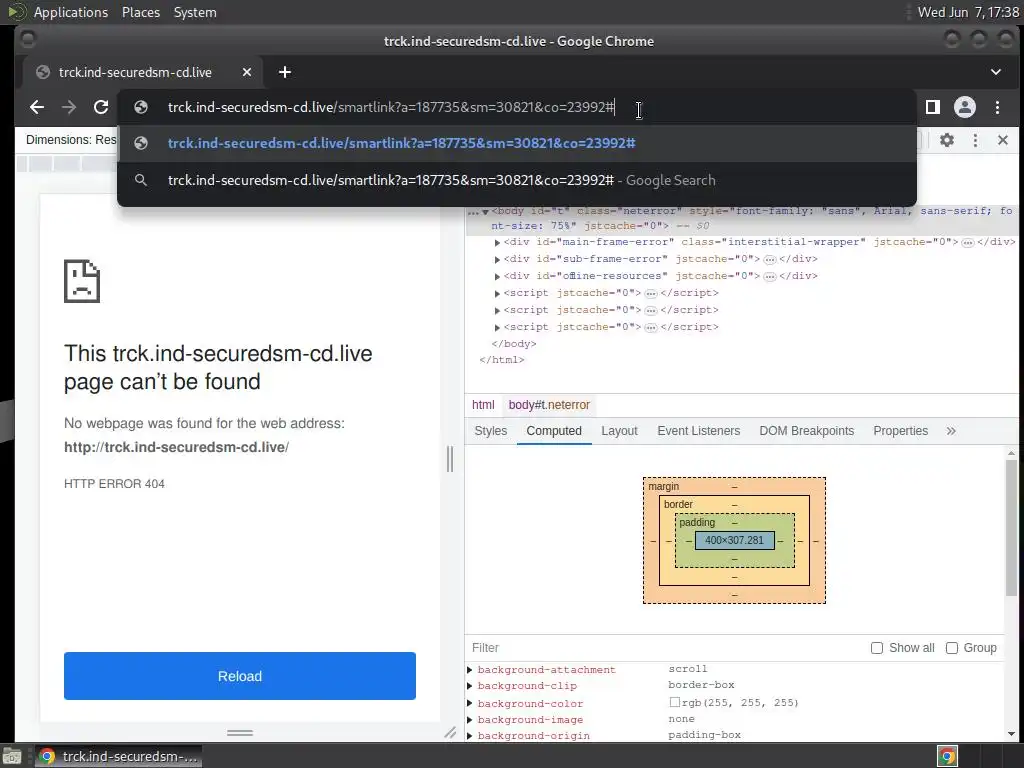Open DevTools settings gear
1024x768 pixels.
coord(947,140)
